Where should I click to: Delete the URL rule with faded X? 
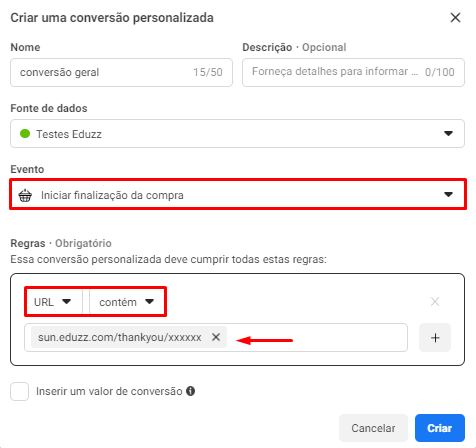[435, 302]
